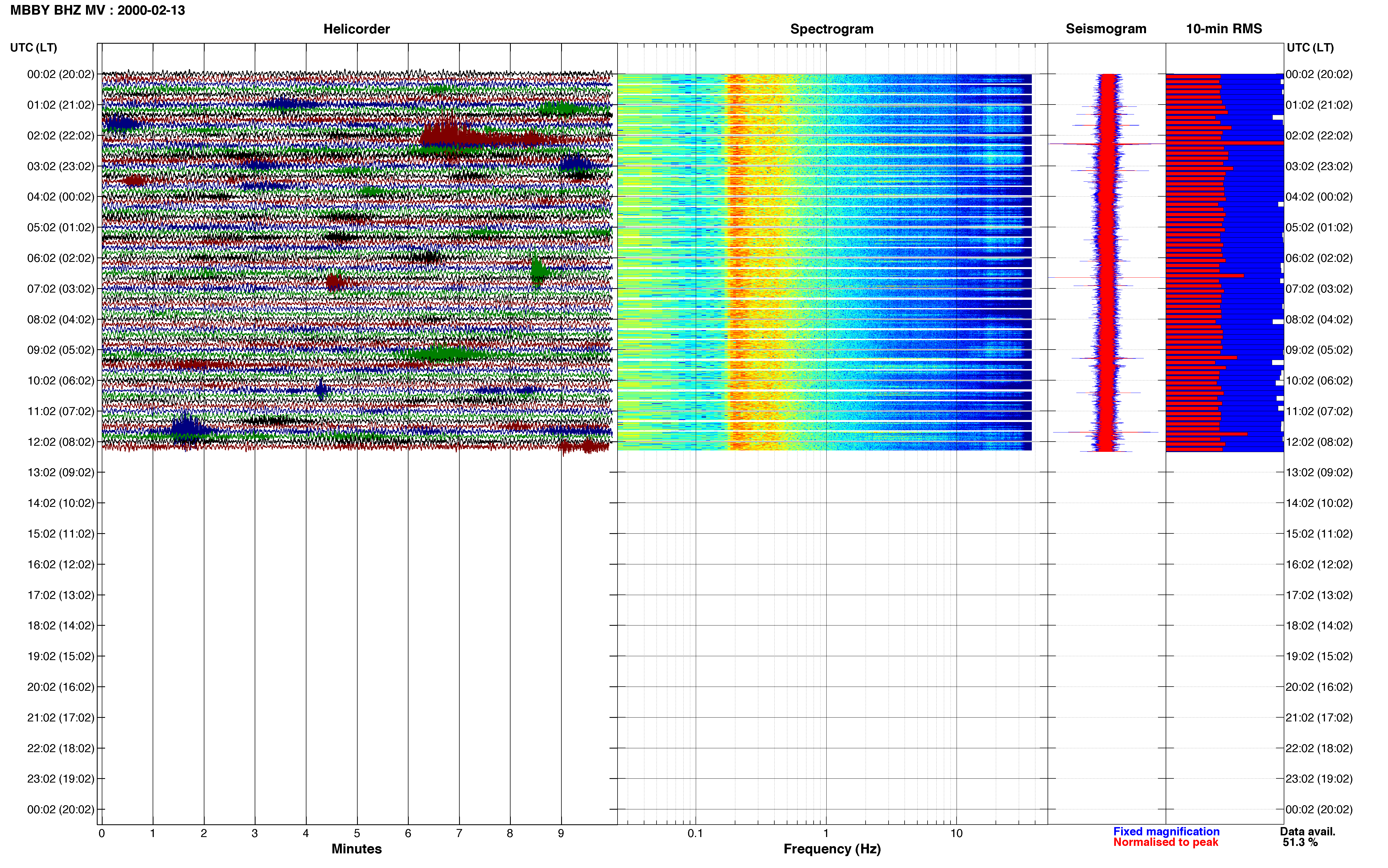The height and width of the screenshot is (868, 1388).
Task: Click 17:02 (13:02) on the RMS-side time axis
Action: [1319, 595]
